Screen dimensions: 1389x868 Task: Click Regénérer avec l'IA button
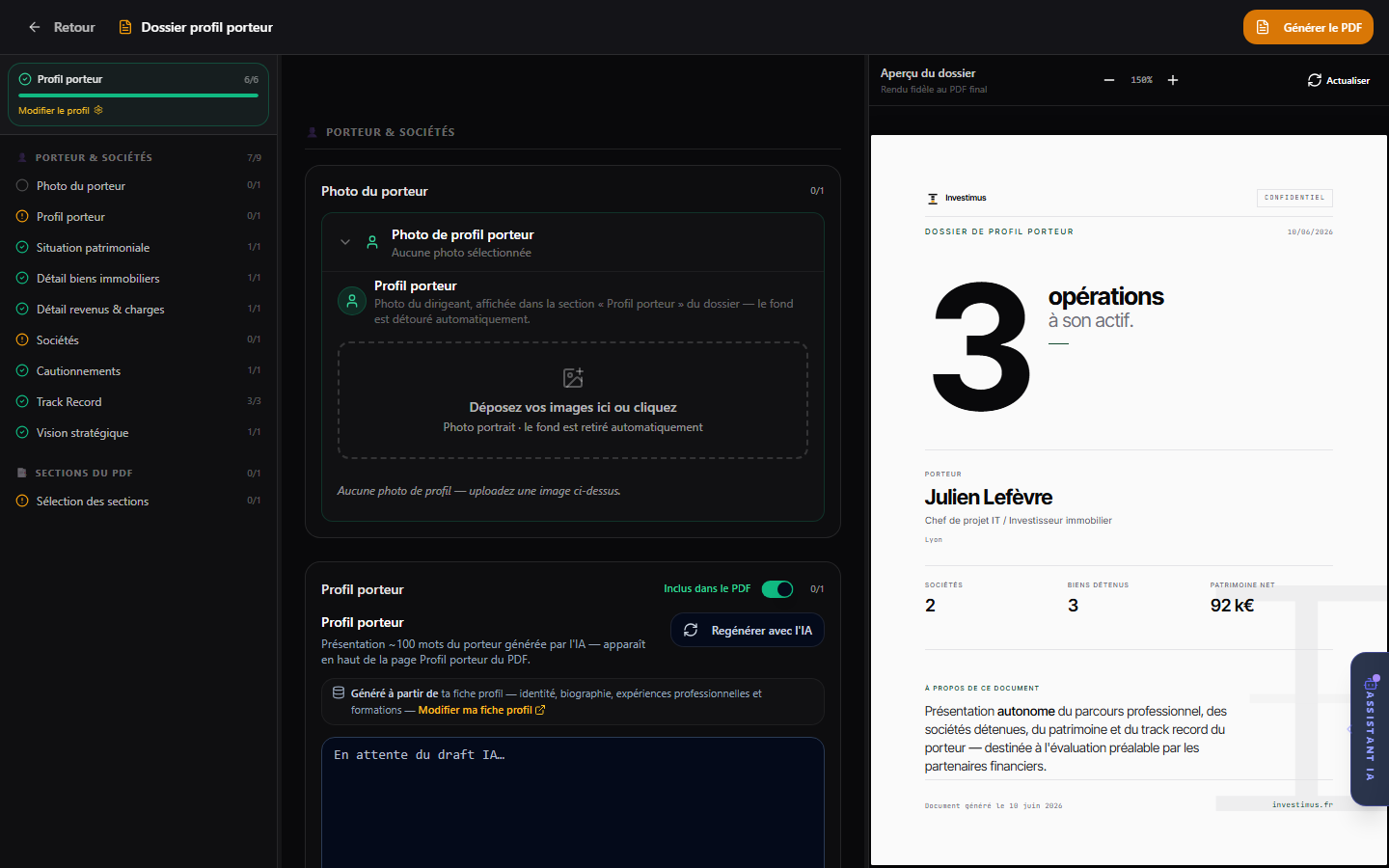748,630
